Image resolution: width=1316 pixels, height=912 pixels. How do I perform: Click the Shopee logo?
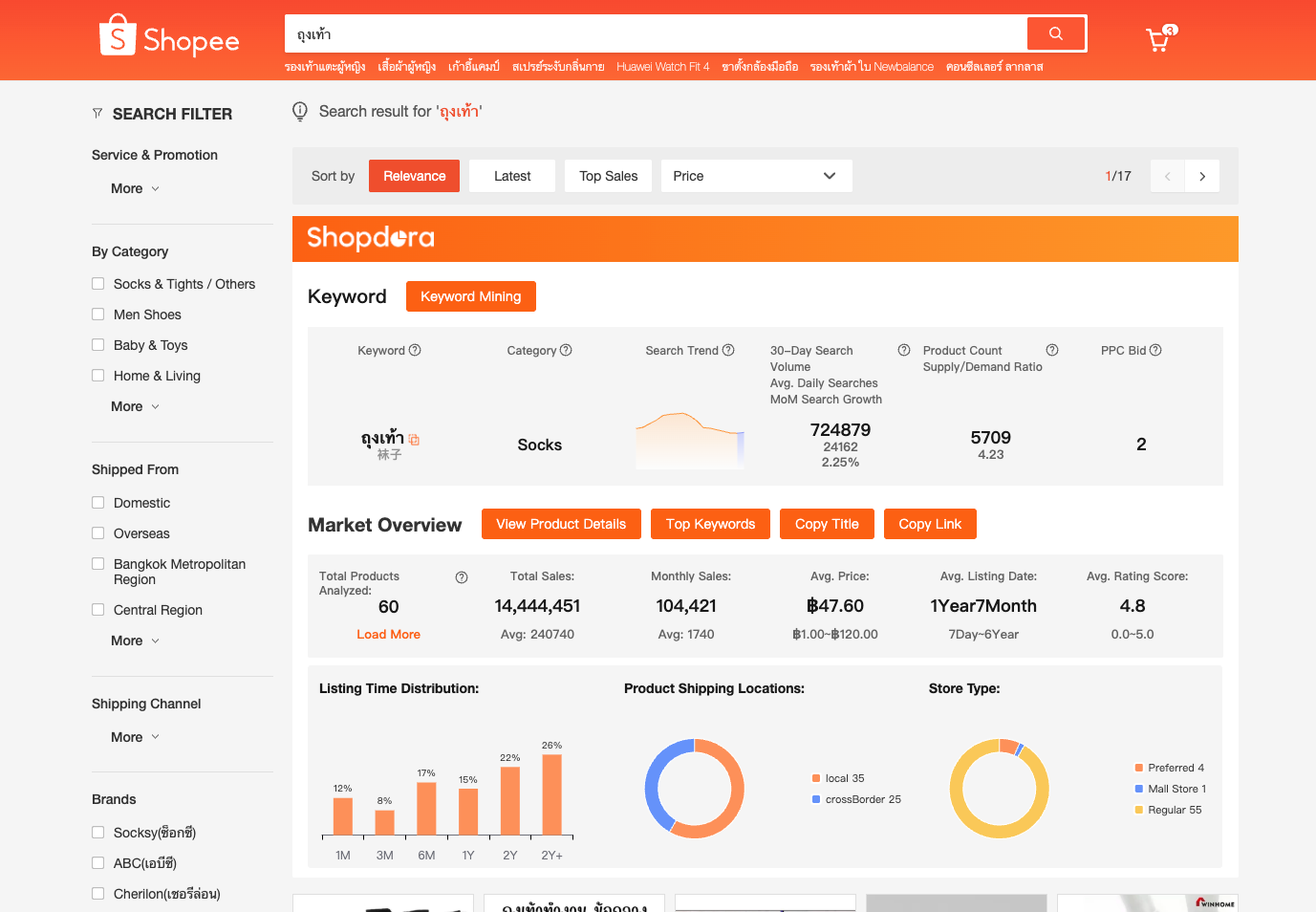point(169,38)
